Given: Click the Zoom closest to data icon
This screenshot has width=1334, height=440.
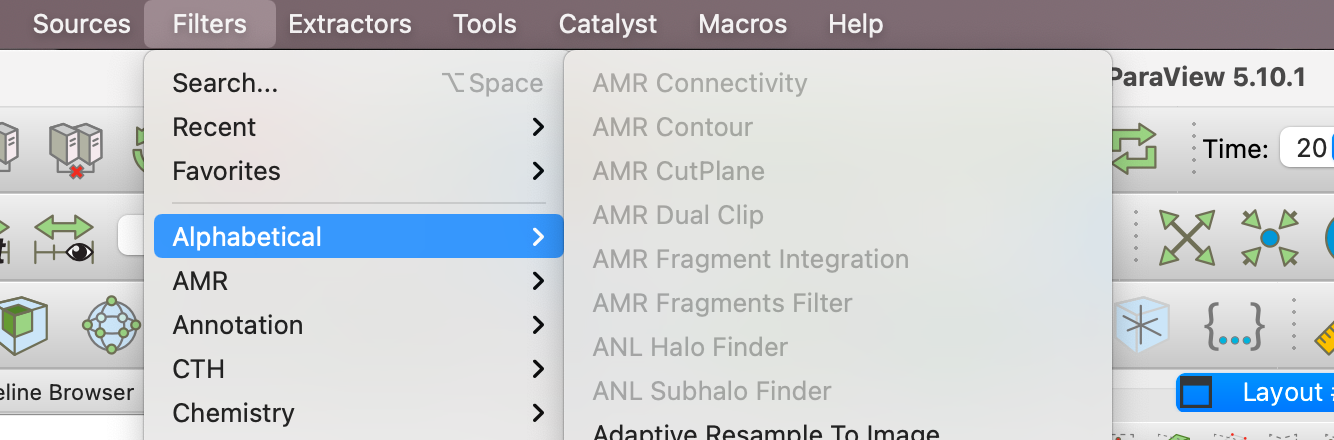Looking at the screenshot, I should [x=1269, y=238].
